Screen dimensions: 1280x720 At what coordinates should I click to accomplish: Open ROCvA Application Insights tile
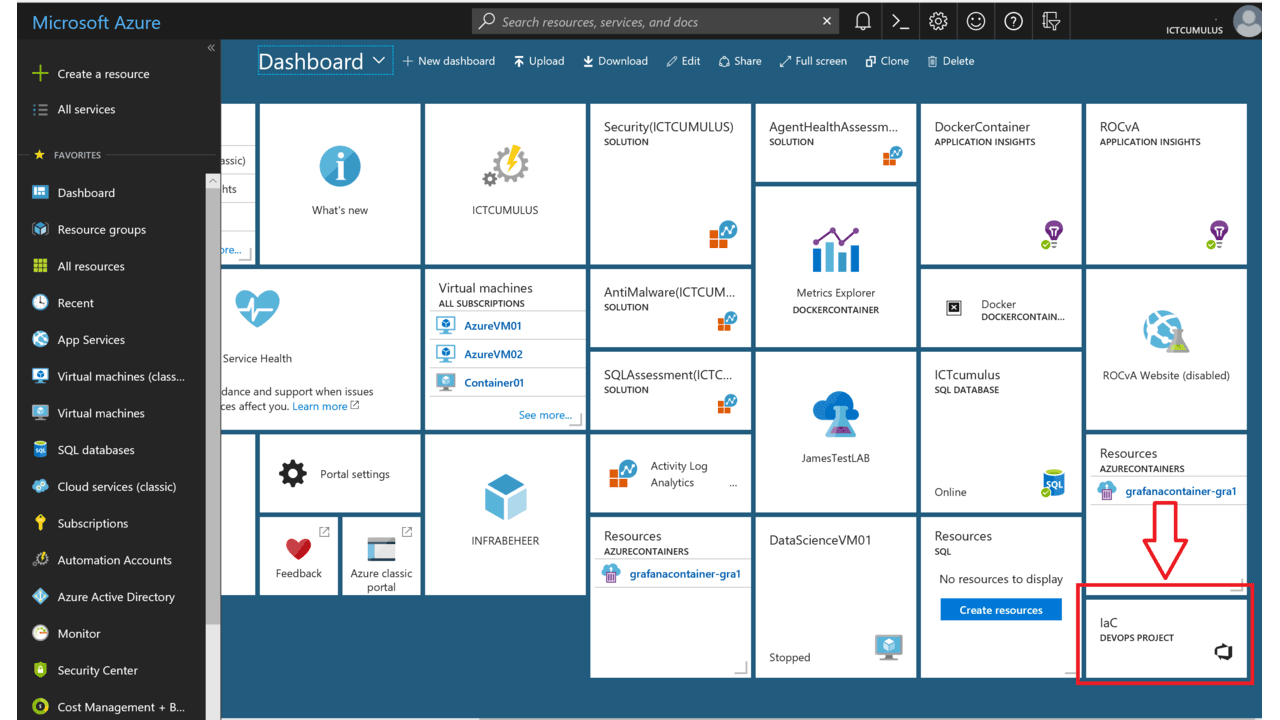click(1166, 183)
